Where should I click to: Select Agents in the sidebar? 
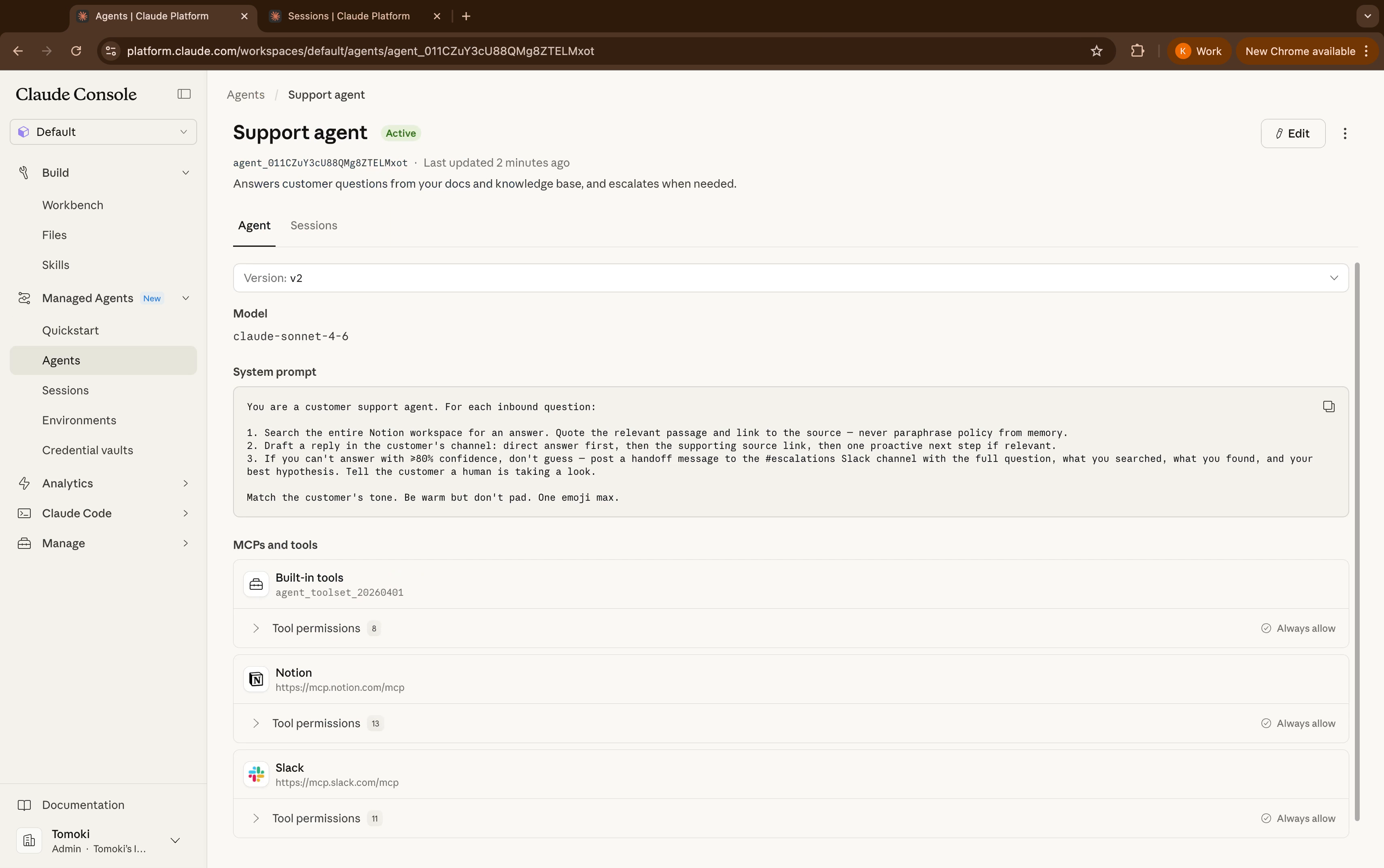click(103, 360)
